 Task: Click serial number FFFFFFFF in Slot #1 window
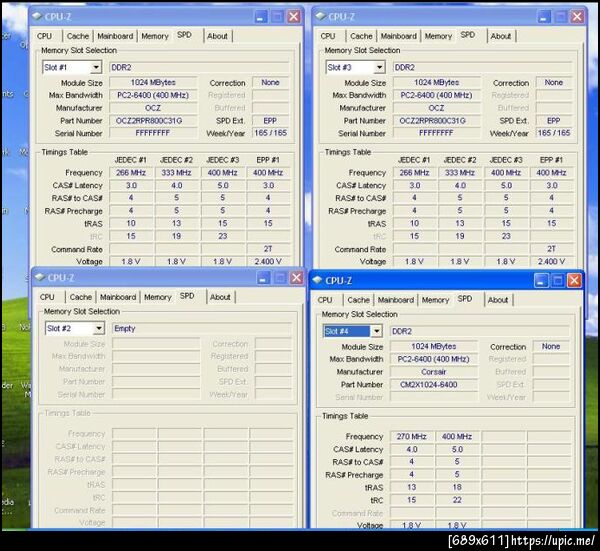tap(153, 133)
